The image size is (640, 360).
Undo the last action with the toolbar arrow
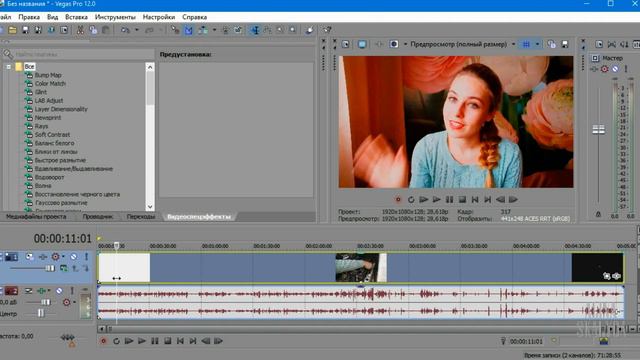(125, 30)
